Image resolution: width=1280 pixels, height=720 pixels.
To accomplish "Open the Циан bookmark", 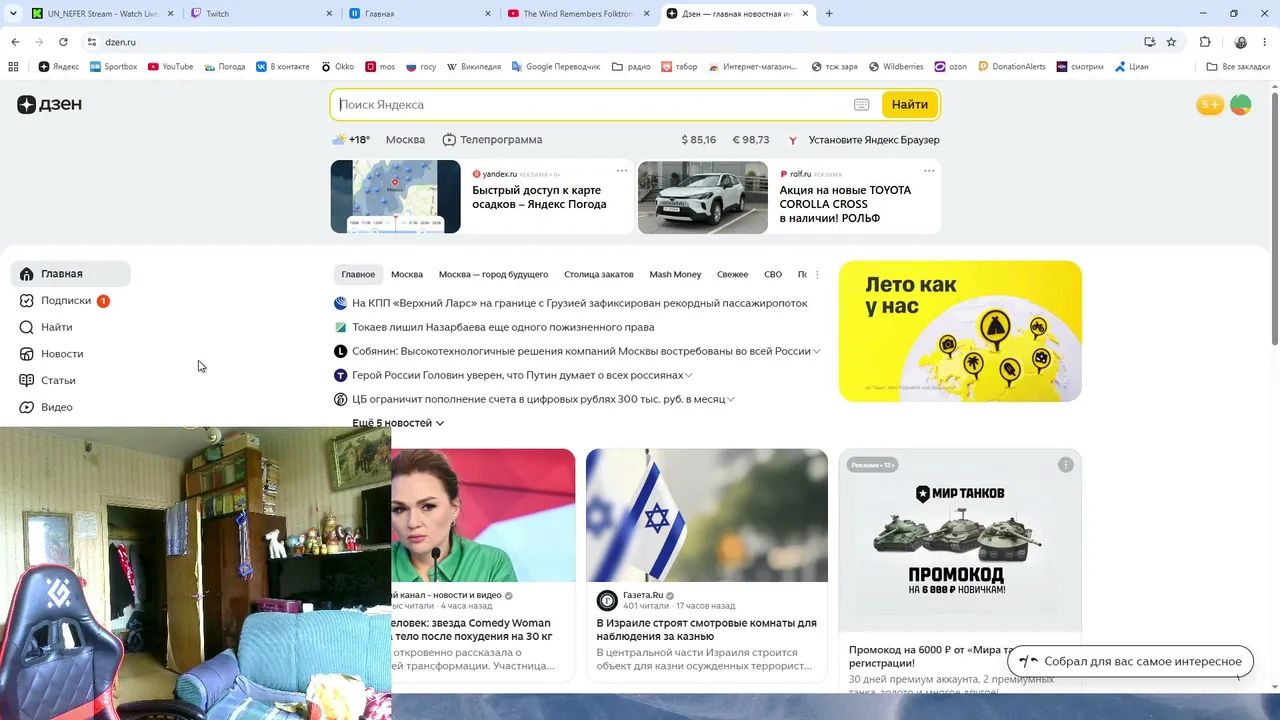I will pos(1131,67).
